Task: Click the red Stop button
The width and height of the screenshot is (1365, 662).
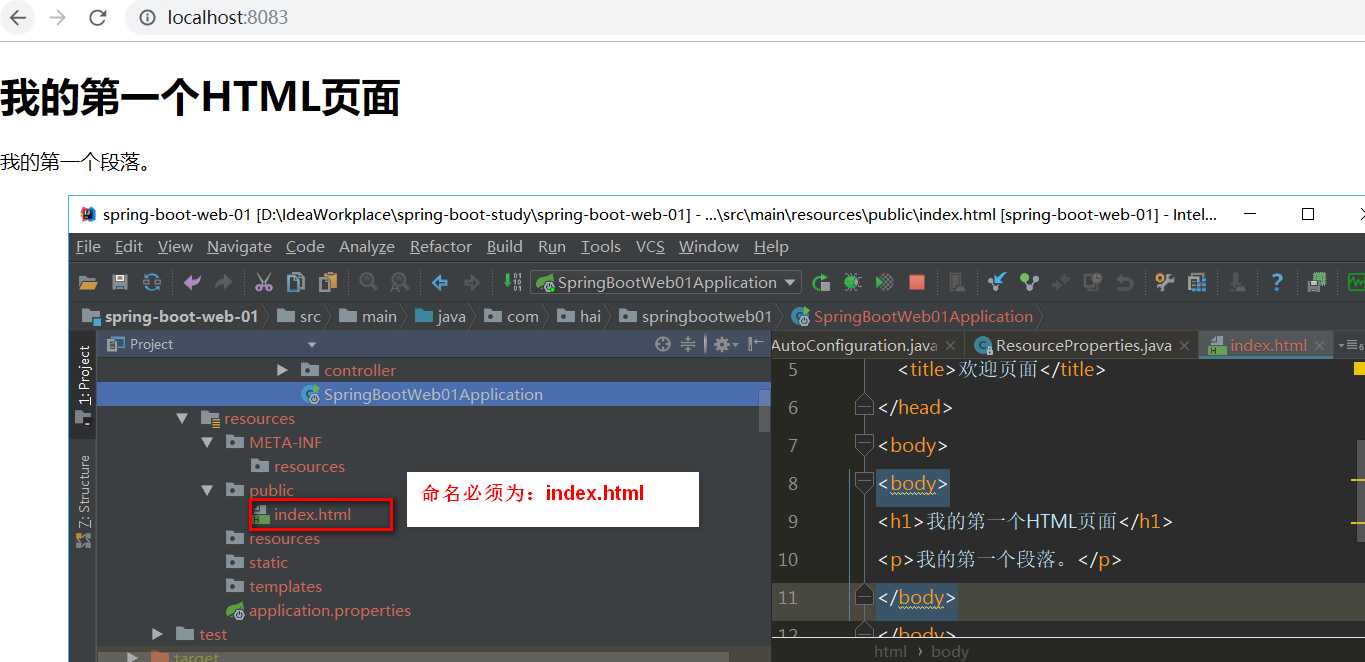Action: click(x=917, y=283)
